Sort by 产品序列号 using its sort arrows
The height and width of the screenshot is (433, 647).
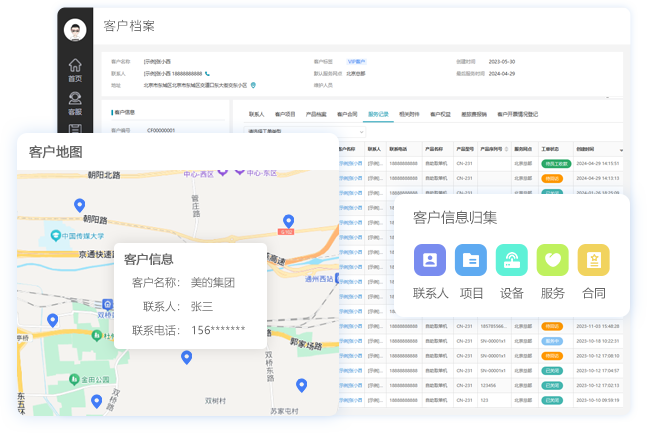(506, 149)
